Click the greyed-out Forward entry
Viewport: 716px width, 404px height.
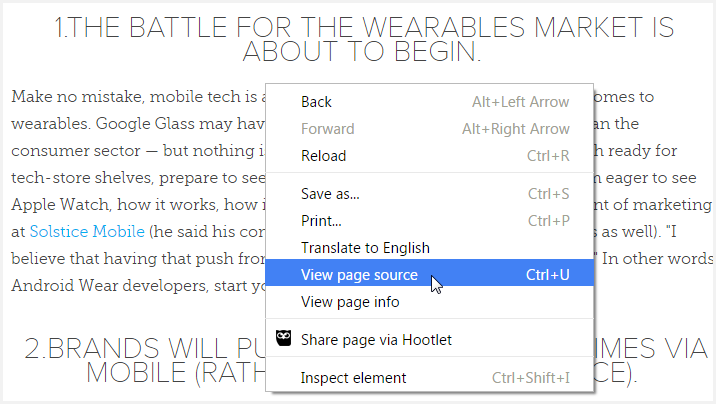tap(327, 128)
